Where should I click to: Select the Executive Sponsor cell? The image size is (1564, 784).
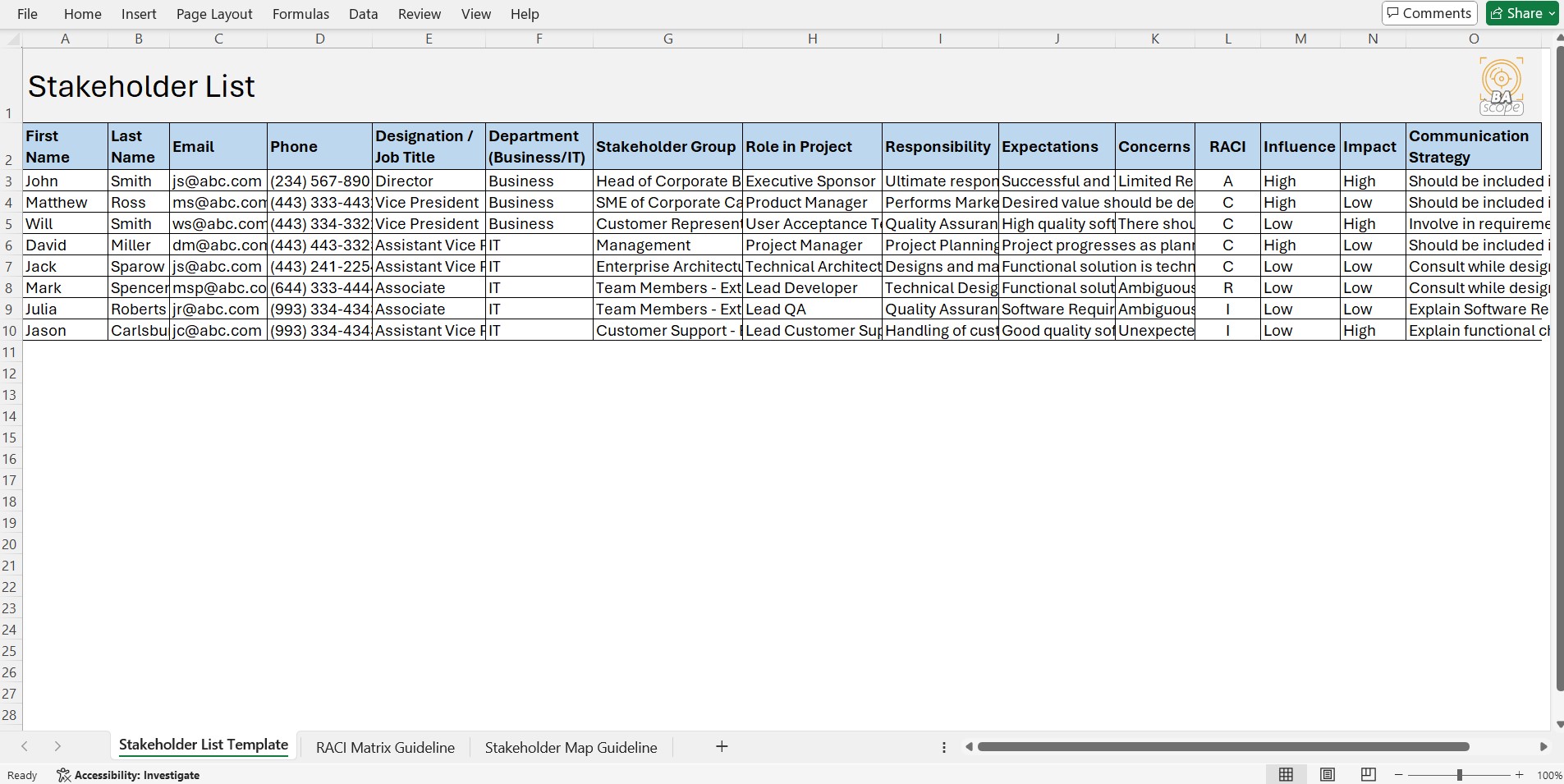click(812, 181)
